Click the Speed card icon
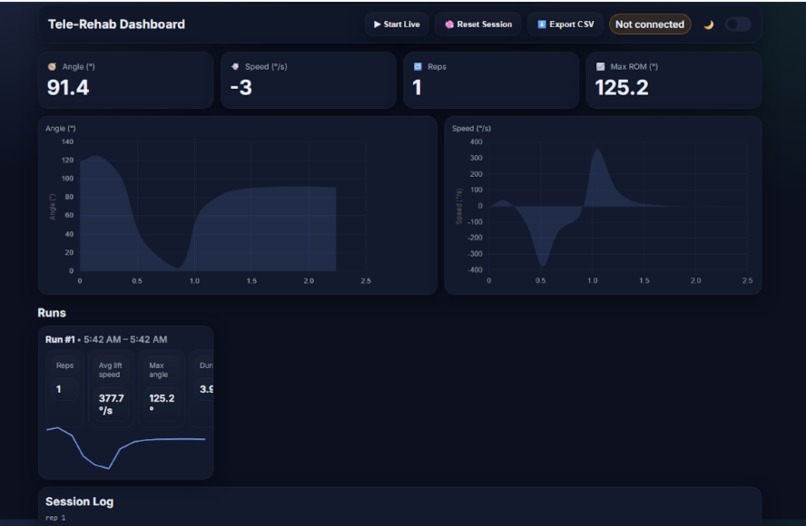The width and height of the screenshot is (806, 526). coord(235,66)
